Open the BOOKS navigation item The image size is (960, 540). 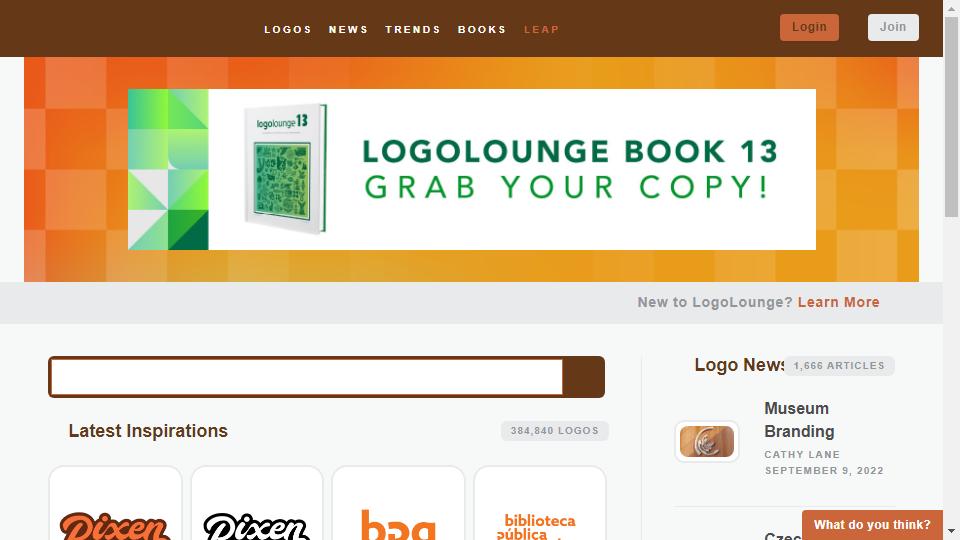click(482, 29)
